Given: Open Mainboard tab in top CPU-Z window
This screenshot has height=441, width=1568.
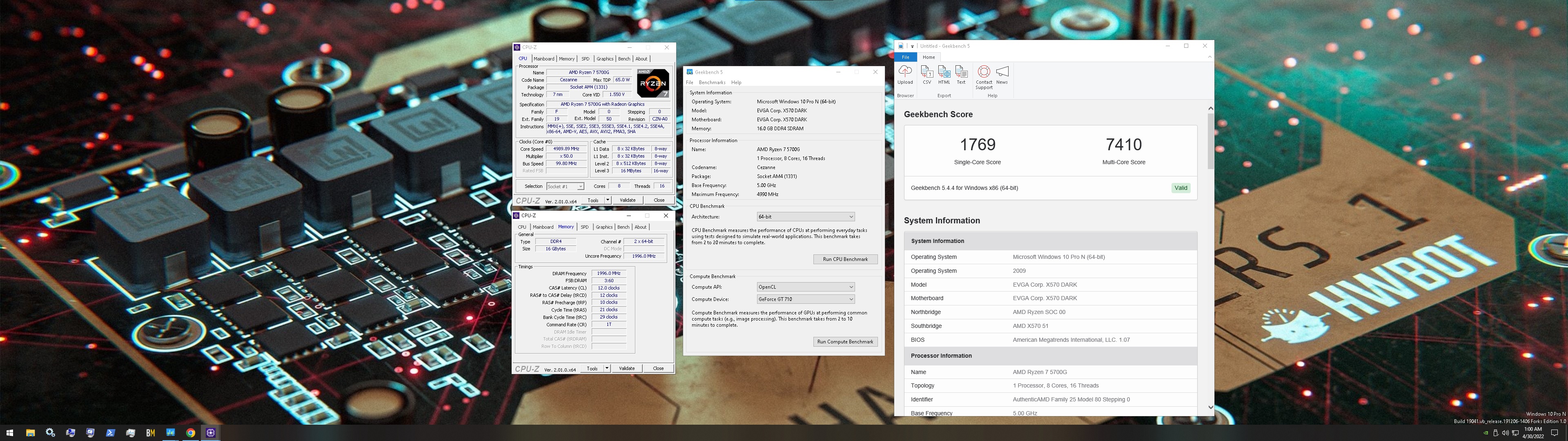Looking at the screenshot, I should click(x=543, y=59).
